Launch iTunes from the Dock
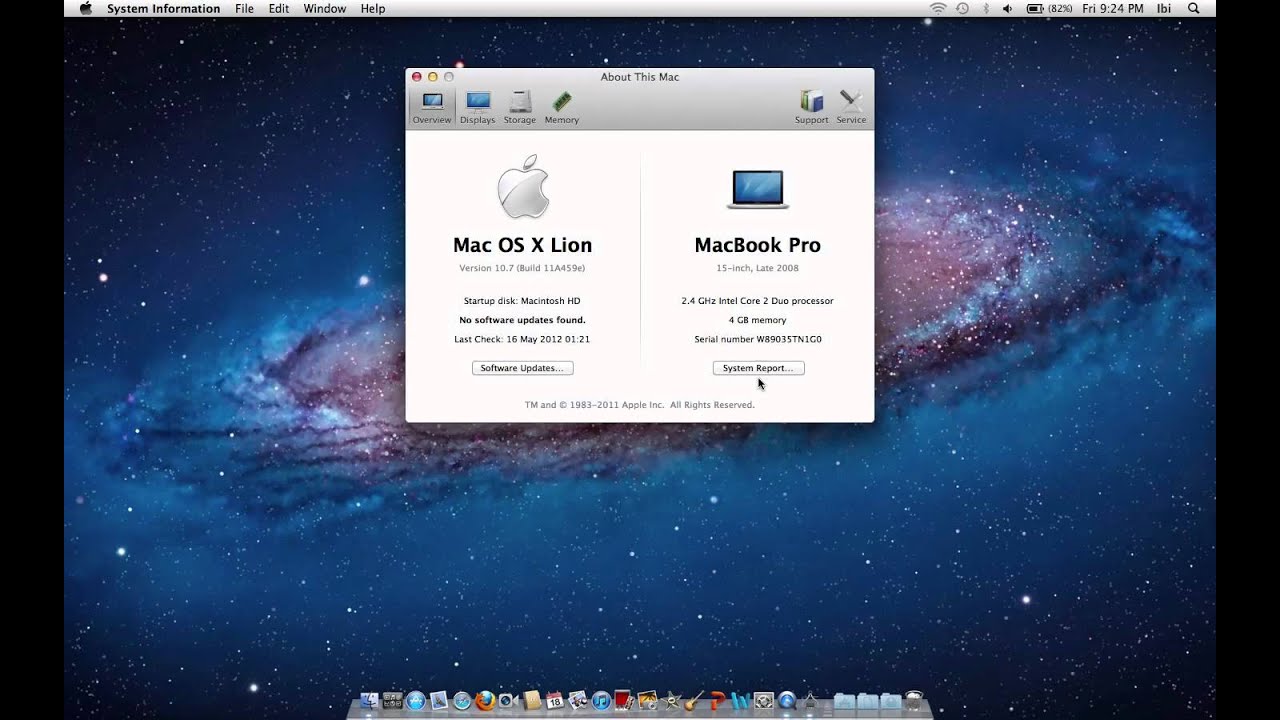Image resolution: width=1280 pixels, height=720 pixels. (x=601, y=701)
